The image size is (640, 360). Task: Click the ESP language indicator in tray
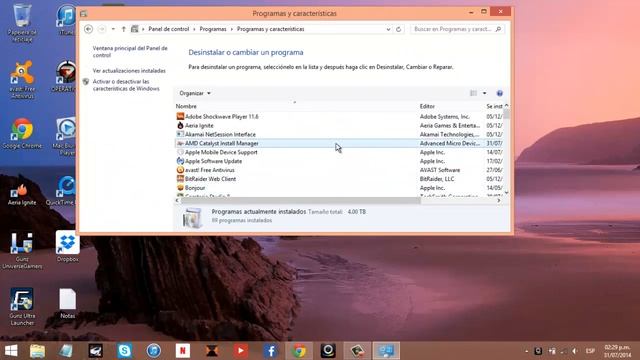click(x=590, y=351)
